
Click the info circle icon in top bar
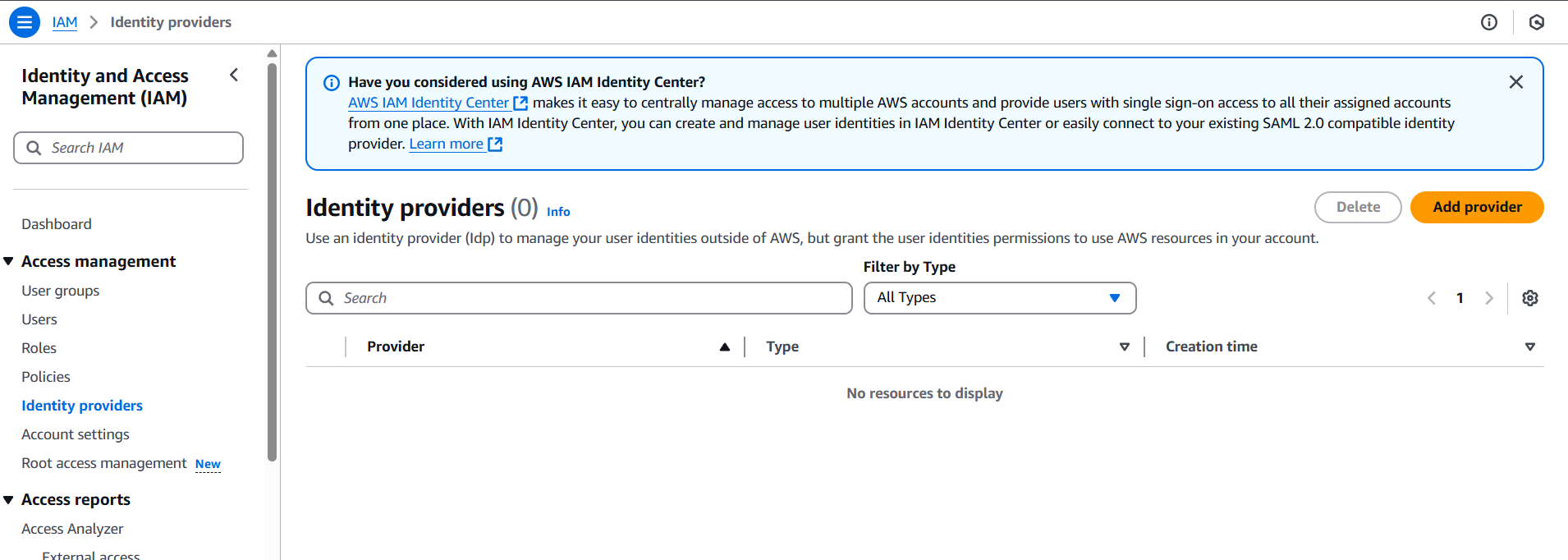pos(1489,22)
